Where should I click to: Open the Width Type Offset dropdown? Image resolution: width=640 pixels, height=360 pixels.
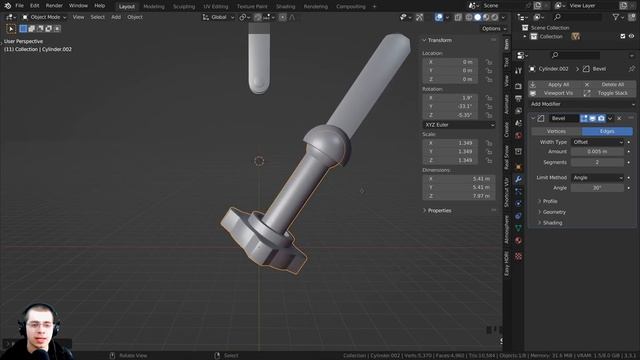point(598,142)
